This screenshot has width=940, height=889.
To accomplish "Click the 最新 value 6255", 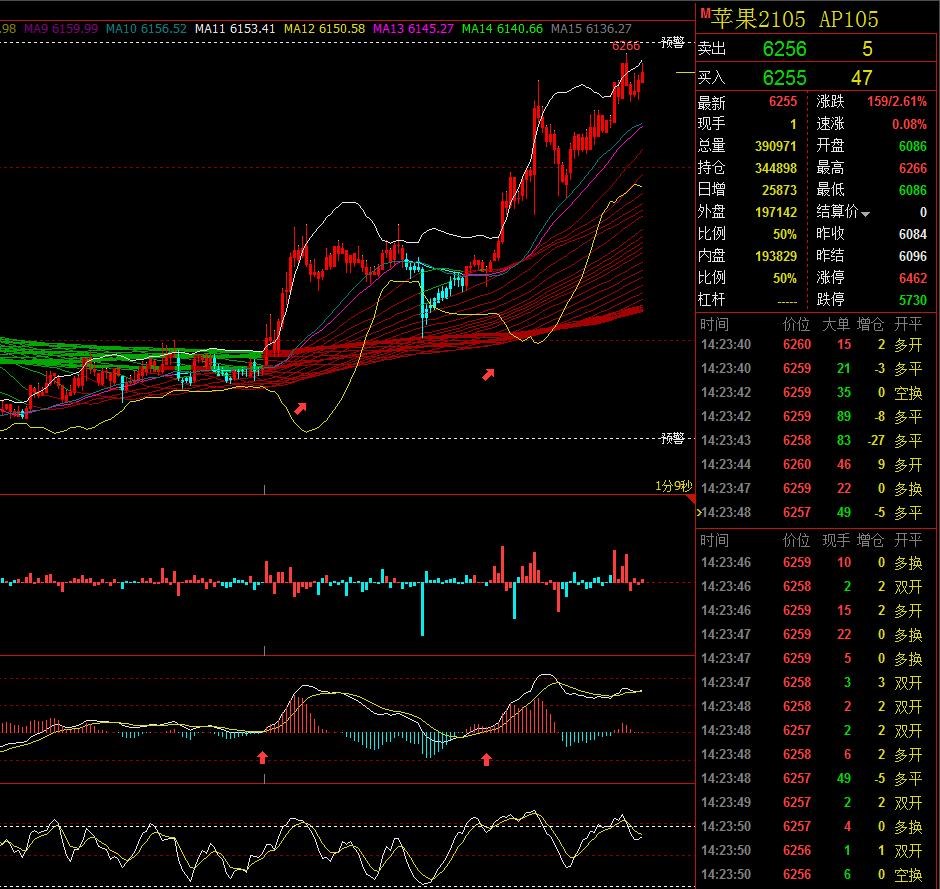I will click(783, 101).
